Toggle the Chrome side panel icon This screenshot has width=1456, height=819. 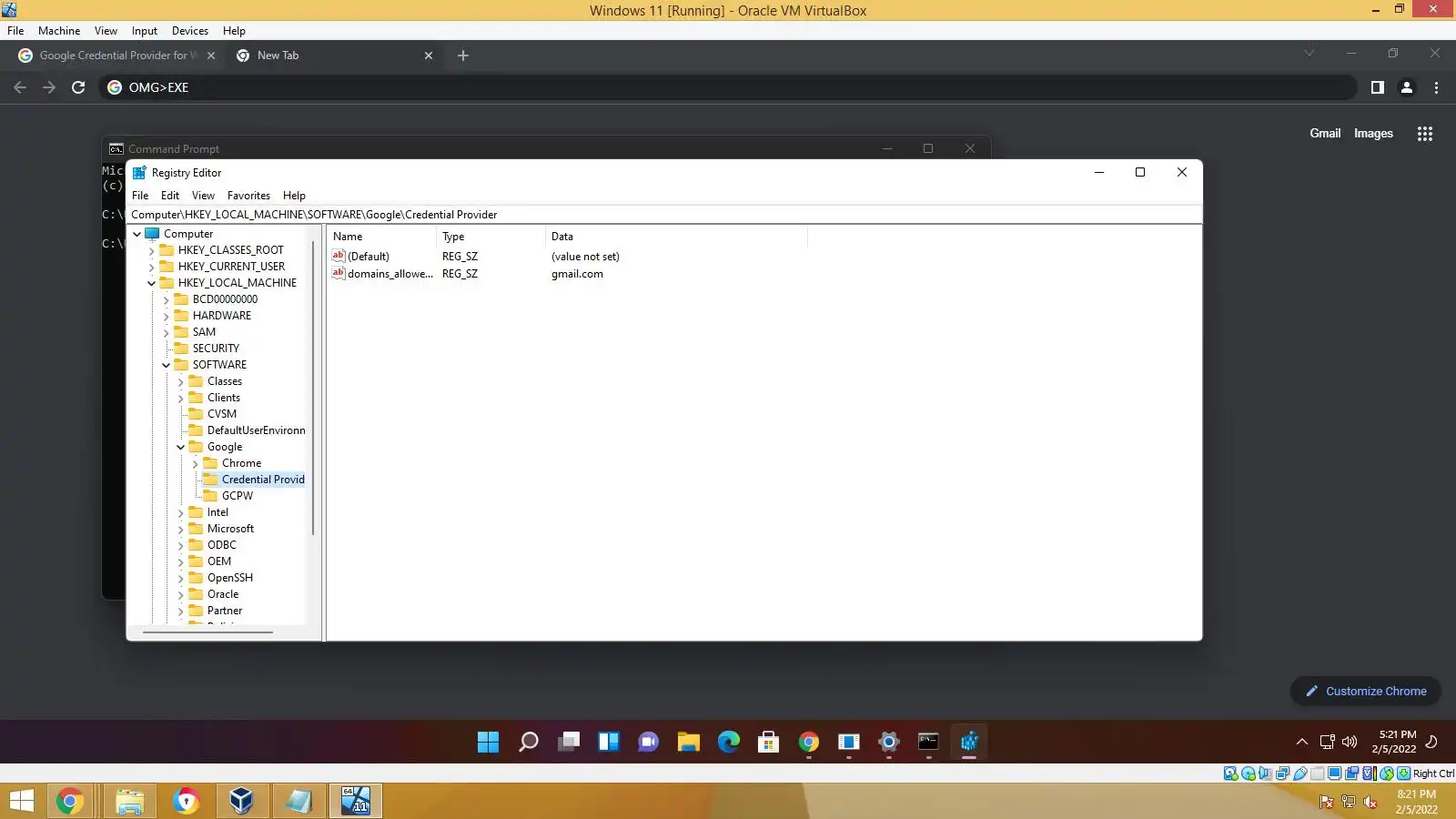[1378, 87]
